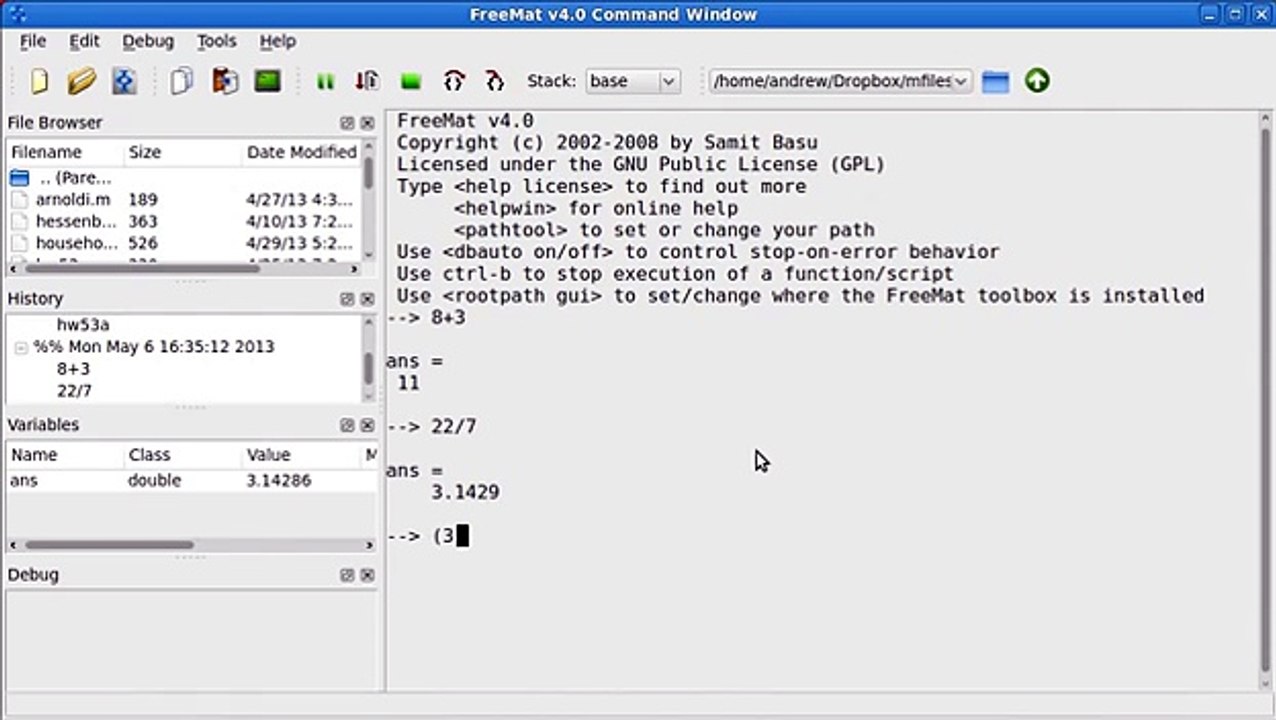This screenshot has width=1276, height=720.
Task: Select 8+3 entry in History
Action: (73, 369)
